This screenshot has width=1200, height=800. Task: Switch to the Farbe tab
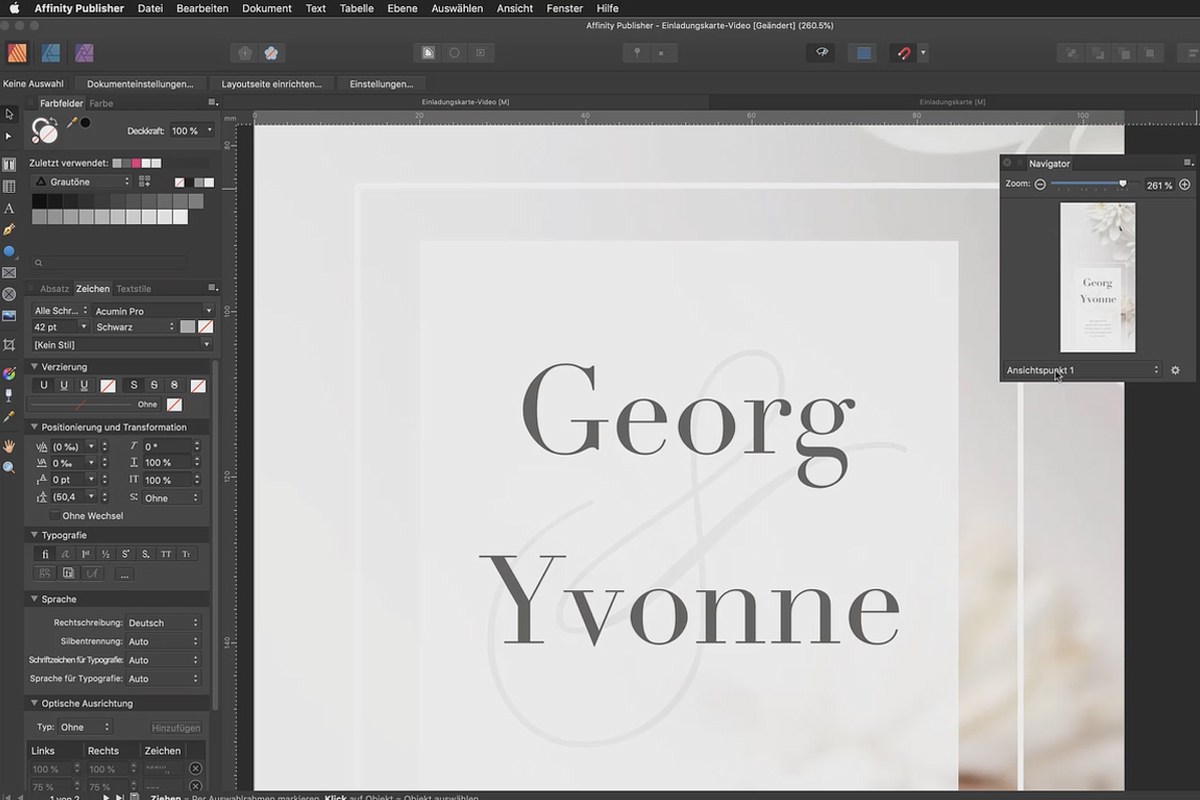(100, 102)
